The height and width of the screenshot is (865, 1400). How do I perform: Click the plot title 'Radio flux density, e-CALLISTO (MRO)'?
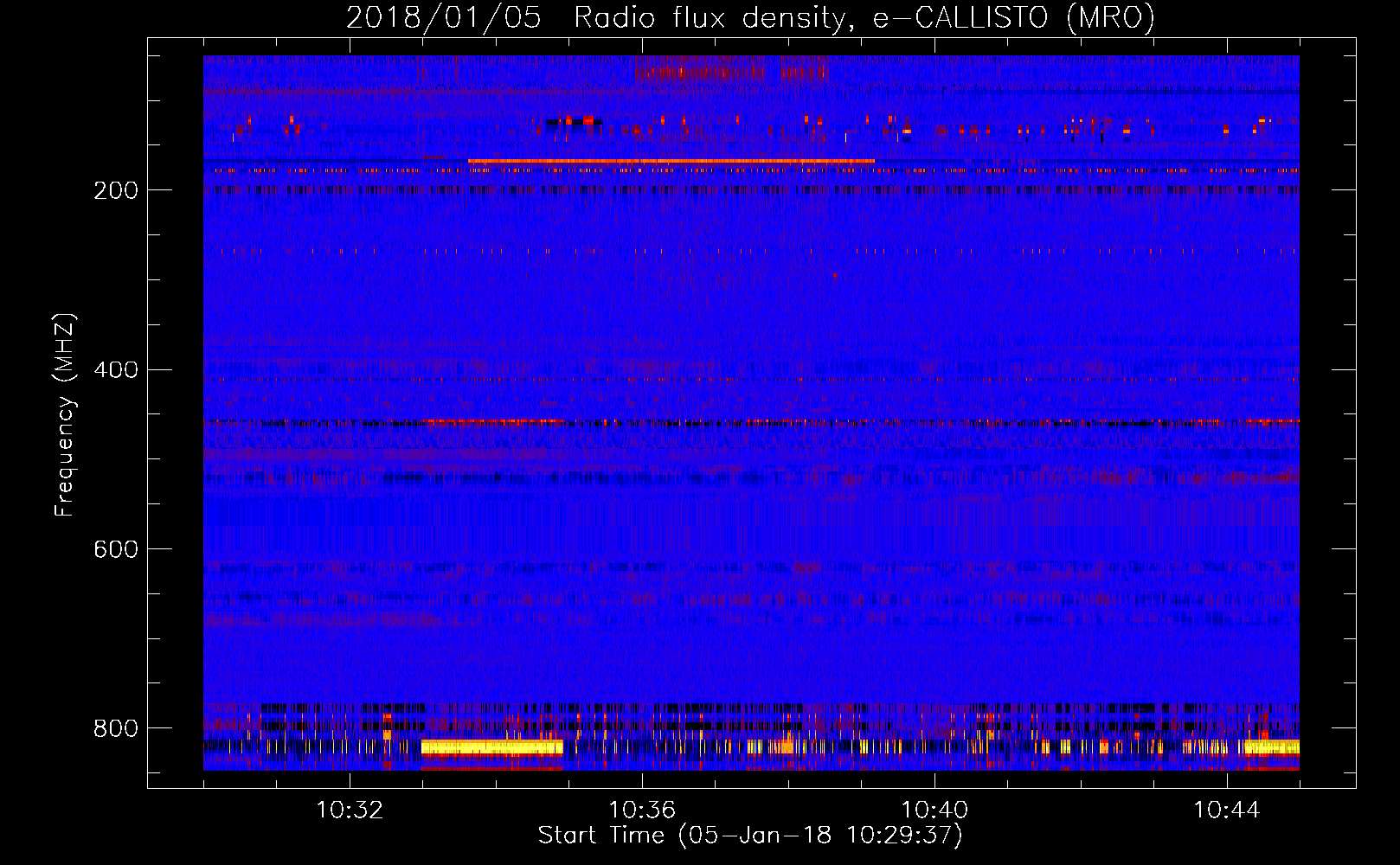coord(864,17)
